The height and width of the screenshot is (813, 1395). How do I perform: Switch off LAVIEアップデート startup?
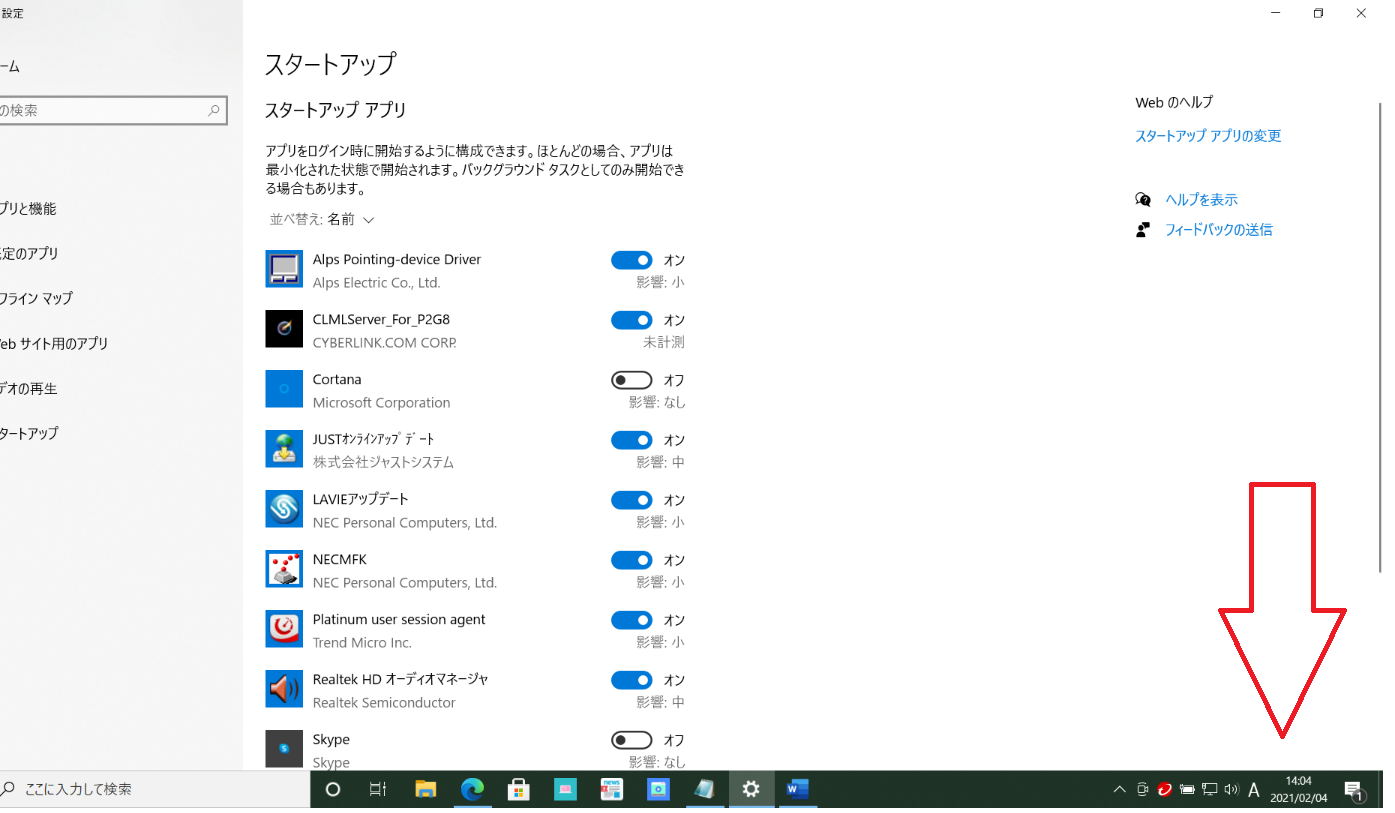click(x=631, y=500)
